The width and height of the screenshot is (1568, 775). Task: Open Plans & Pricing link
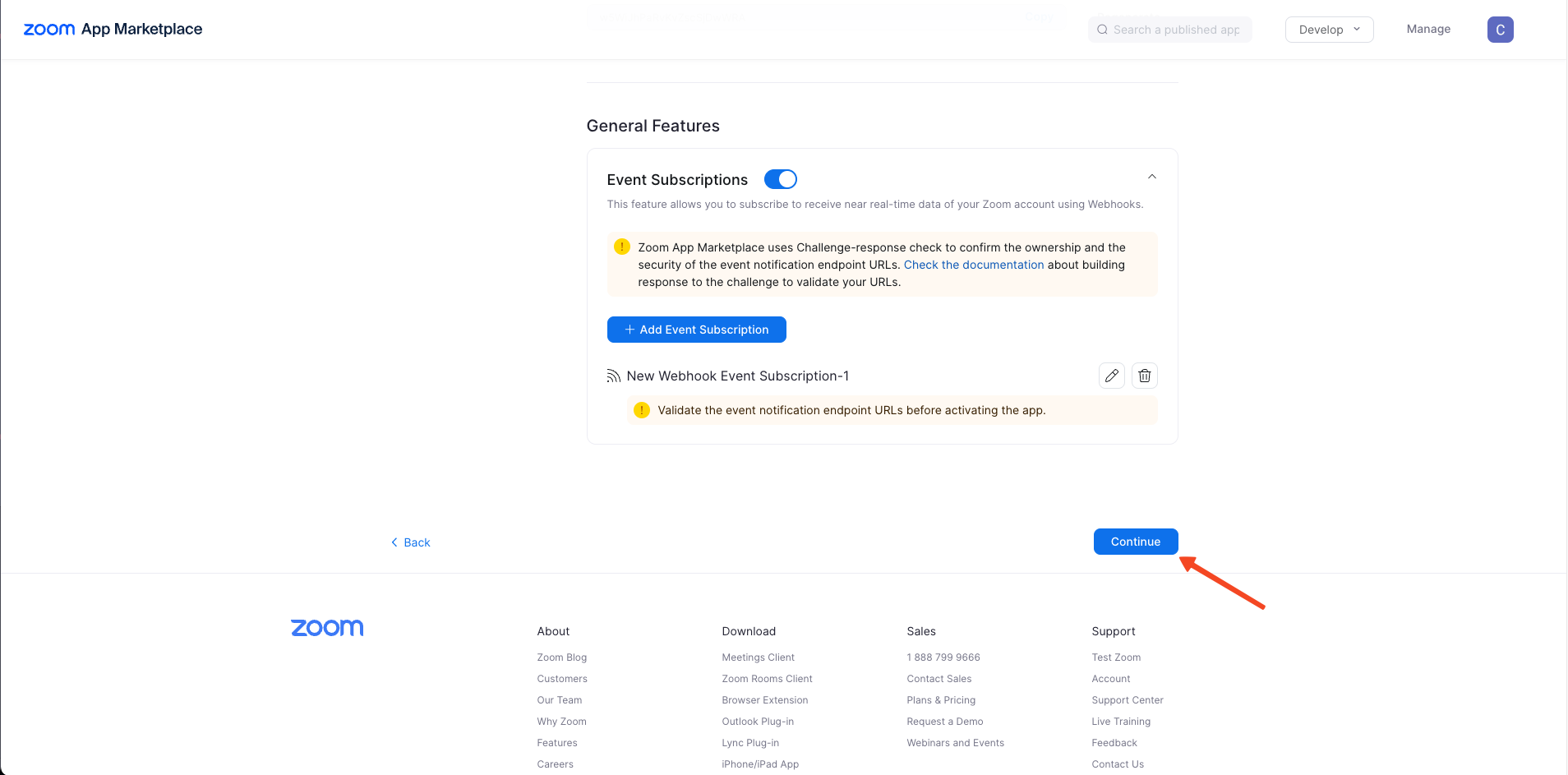coord(941,700)
